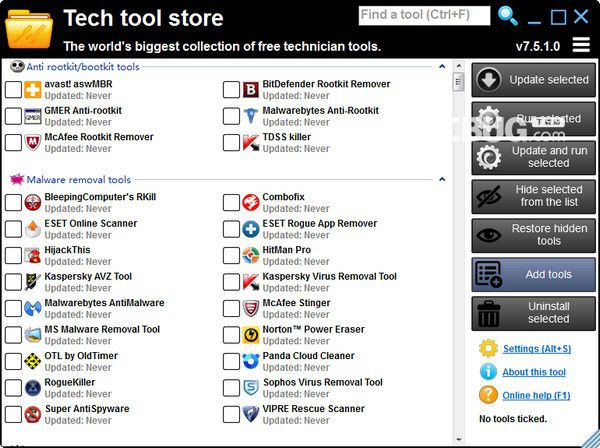Click the Combofix icon
This screenshot has width=600, height=448.
click(x=251, y=203)
